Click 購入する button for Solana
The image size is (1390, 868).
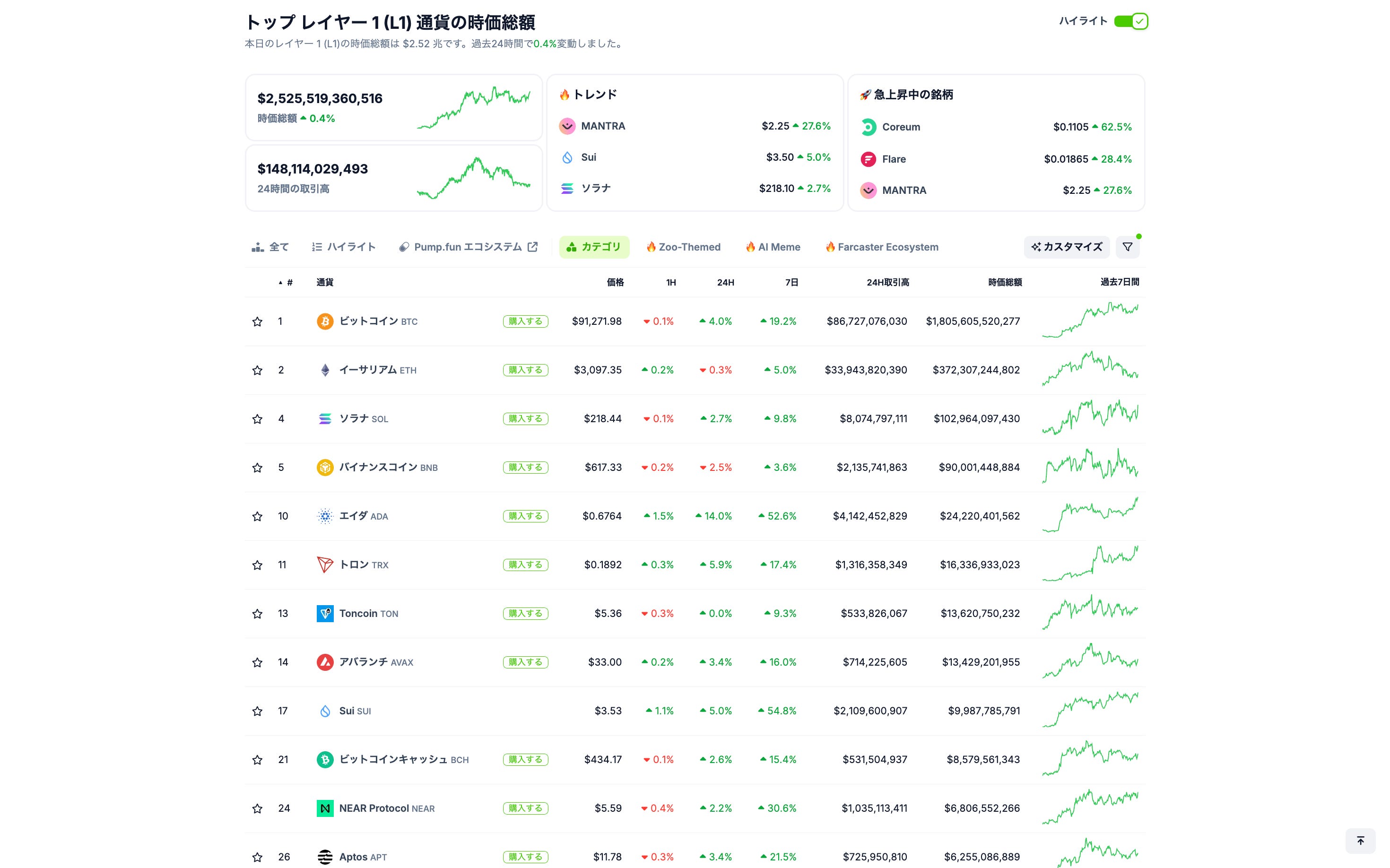(525, 419)
